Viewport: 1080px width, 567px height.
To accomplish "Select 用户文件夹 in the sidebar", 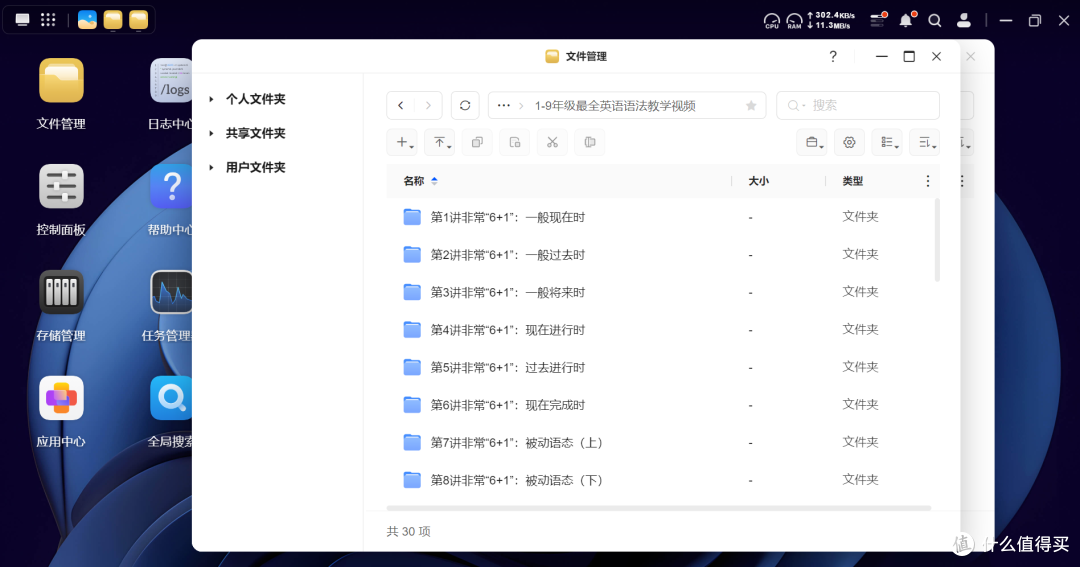I will coord(256,167).
